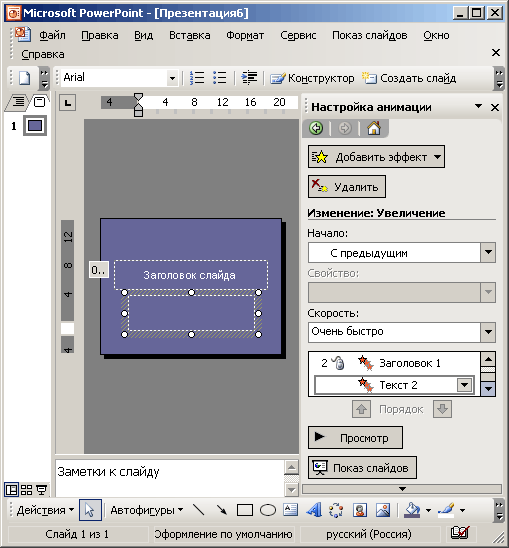The width and height of the screenshot is (509, 548).
Task: Select the Rectangle drawing tool
Action: [x=245, y=510]
